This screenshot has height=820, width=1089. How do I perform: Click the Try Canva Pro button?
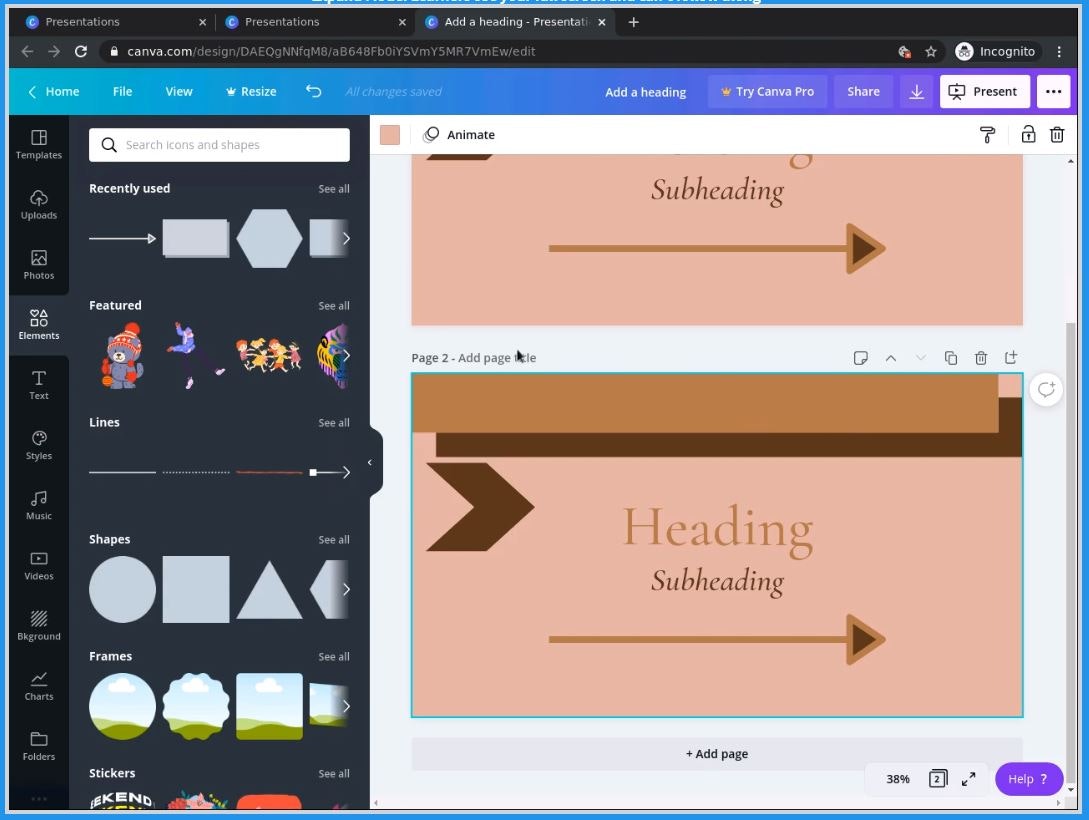pyautogui.click(x=767, y=92)
